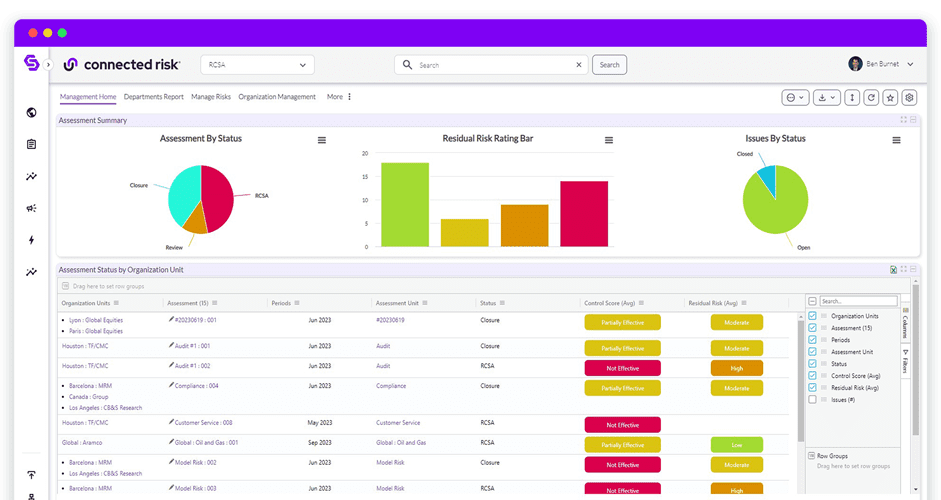Open the download dropdown button
This screenshot has width=941, height=500.
826,97
